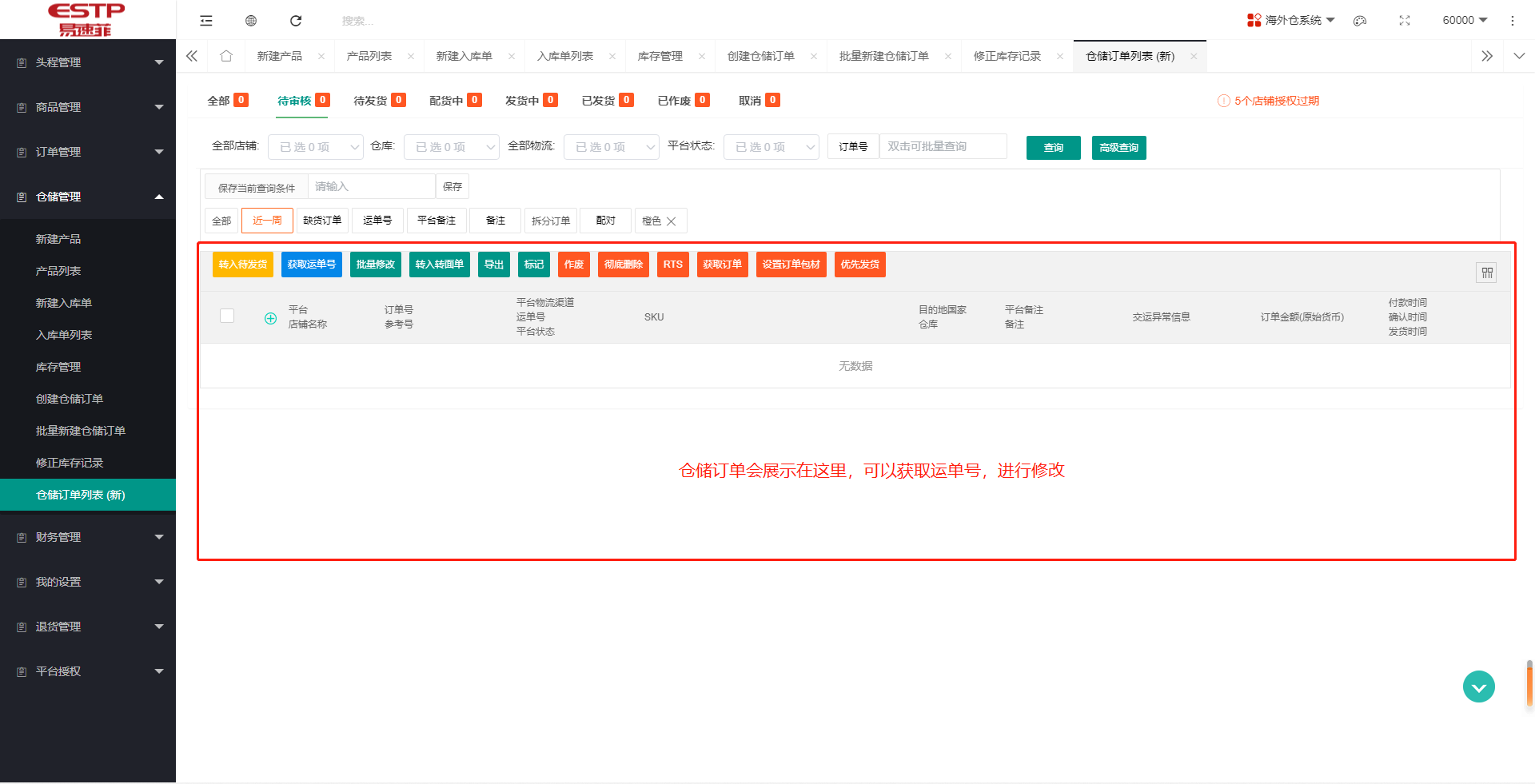
Task: Click the green chevron floating button bottom right
Action: pyautogui.click(x=1478, y=686)
